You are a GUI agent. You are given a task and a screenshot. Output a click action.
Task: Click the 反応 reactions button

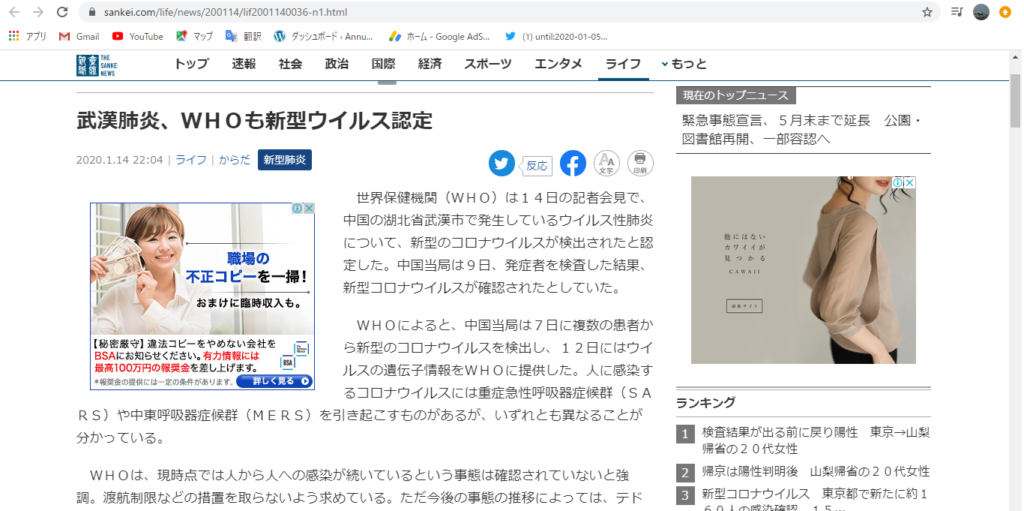[x=537, y=165]
